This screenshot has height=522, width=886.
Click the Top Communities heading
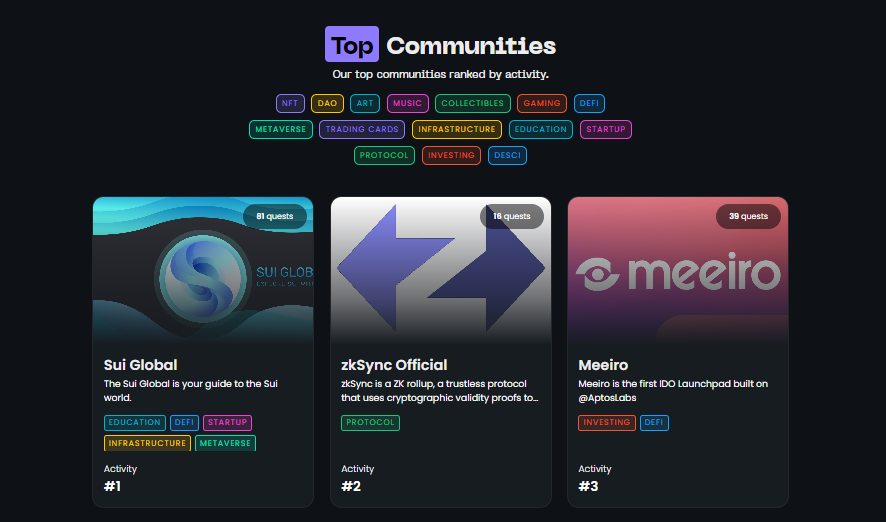coord(441,45)
